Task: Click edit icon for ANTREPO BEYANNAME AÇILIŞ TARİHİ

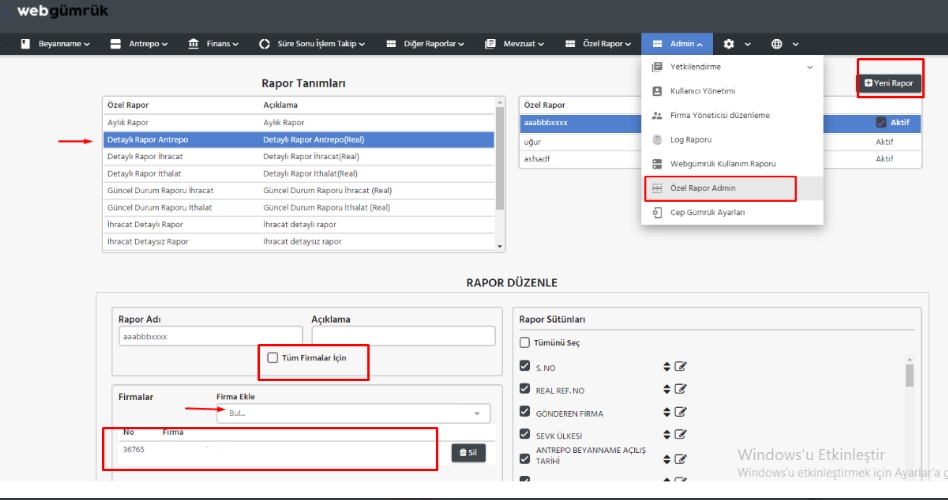Action: coord(681,459)
